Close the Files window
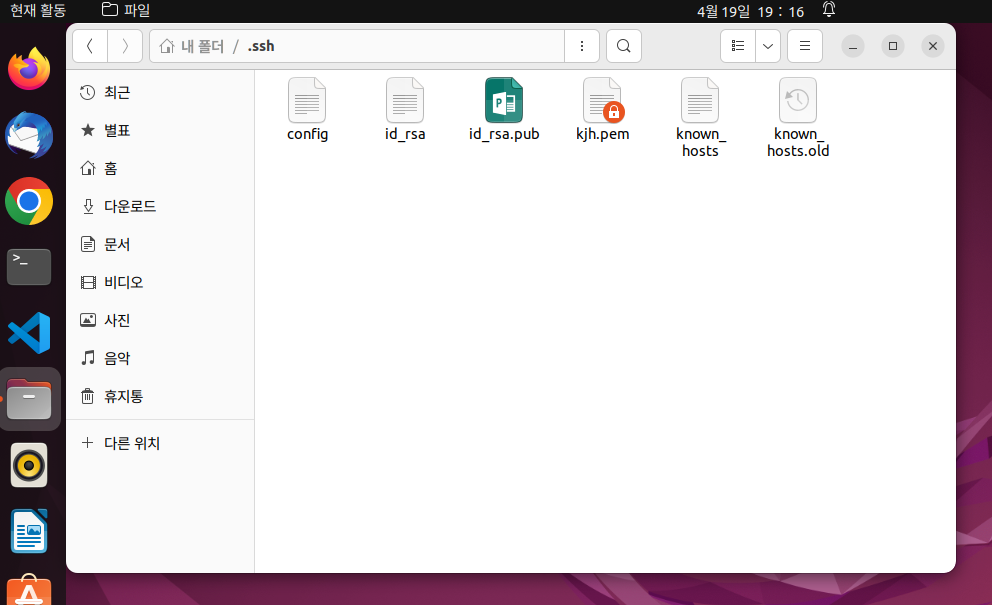992x605 pixels. click(x=933, y=46)
